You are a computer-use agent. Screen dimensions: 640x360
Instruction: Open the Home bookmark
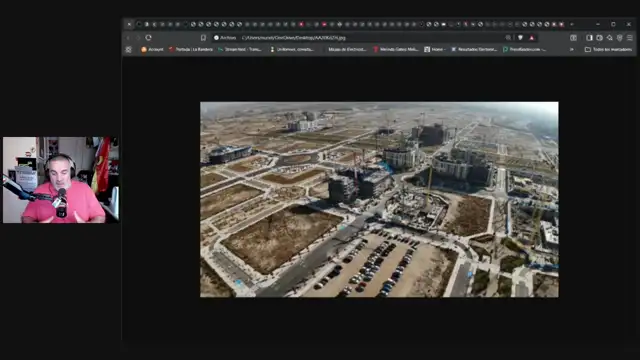coord(434,49)
